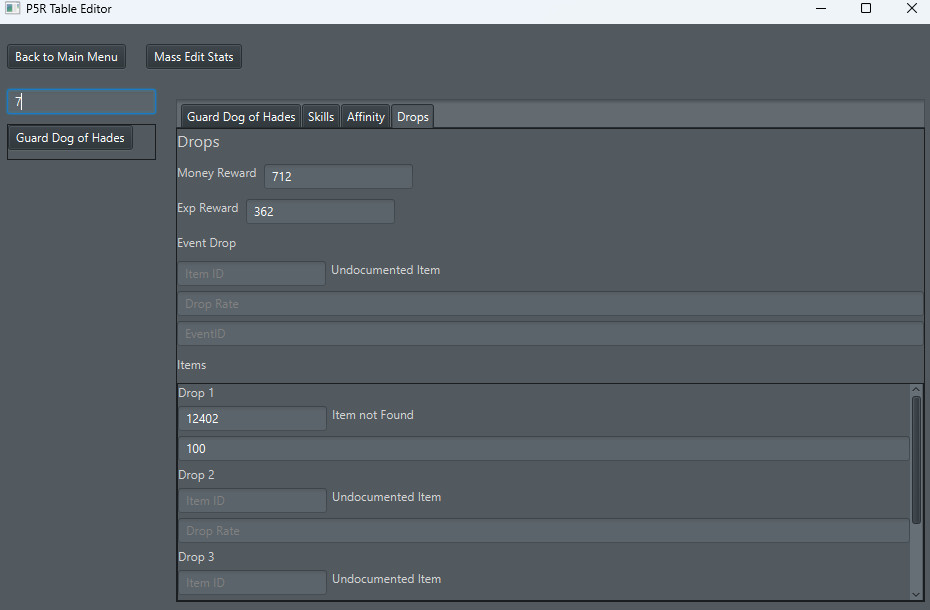
Task: Open the Affinity tab
Action: (x=365, y=116)
